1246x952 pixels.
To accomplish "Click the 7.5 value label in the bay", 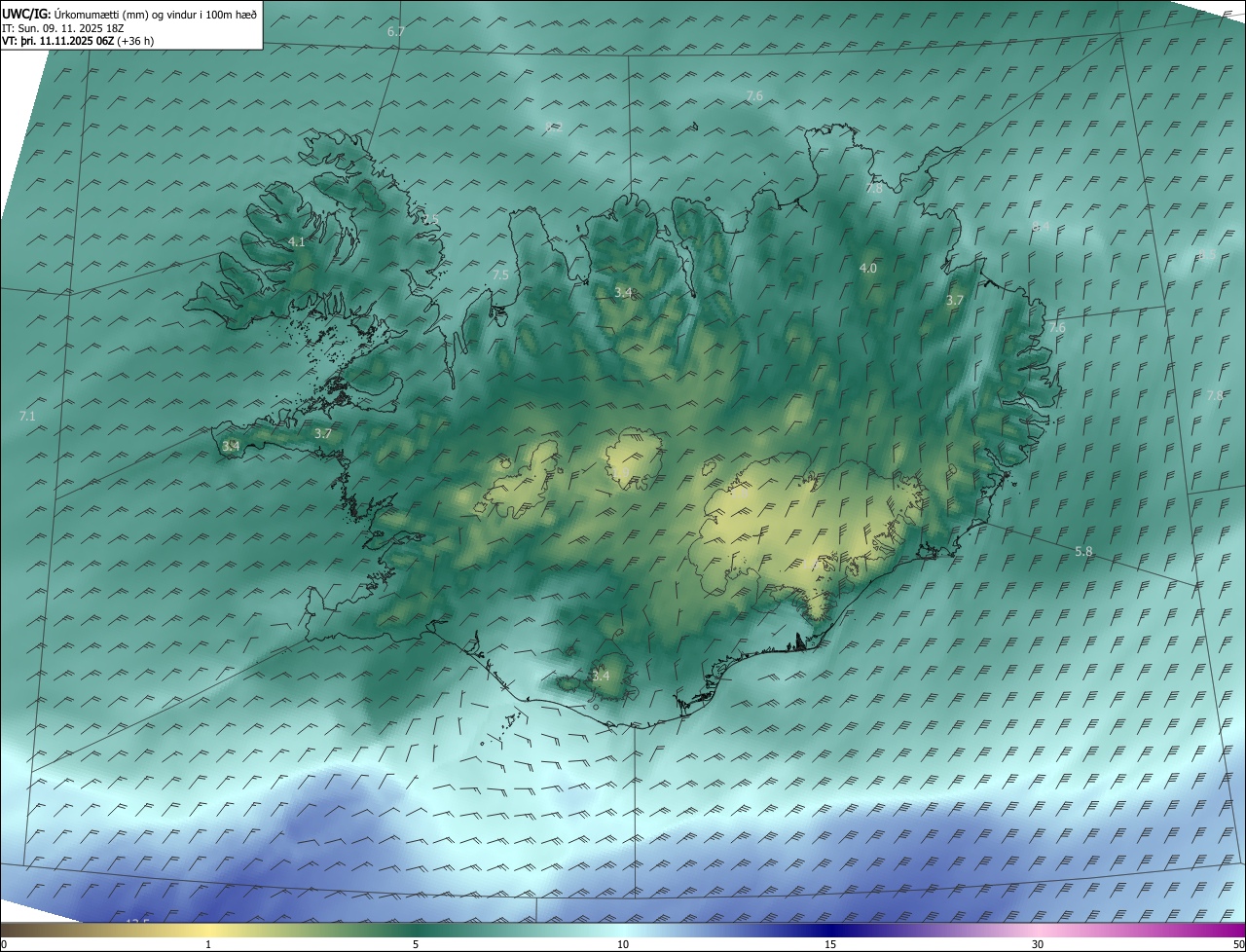I will point(500,275).
